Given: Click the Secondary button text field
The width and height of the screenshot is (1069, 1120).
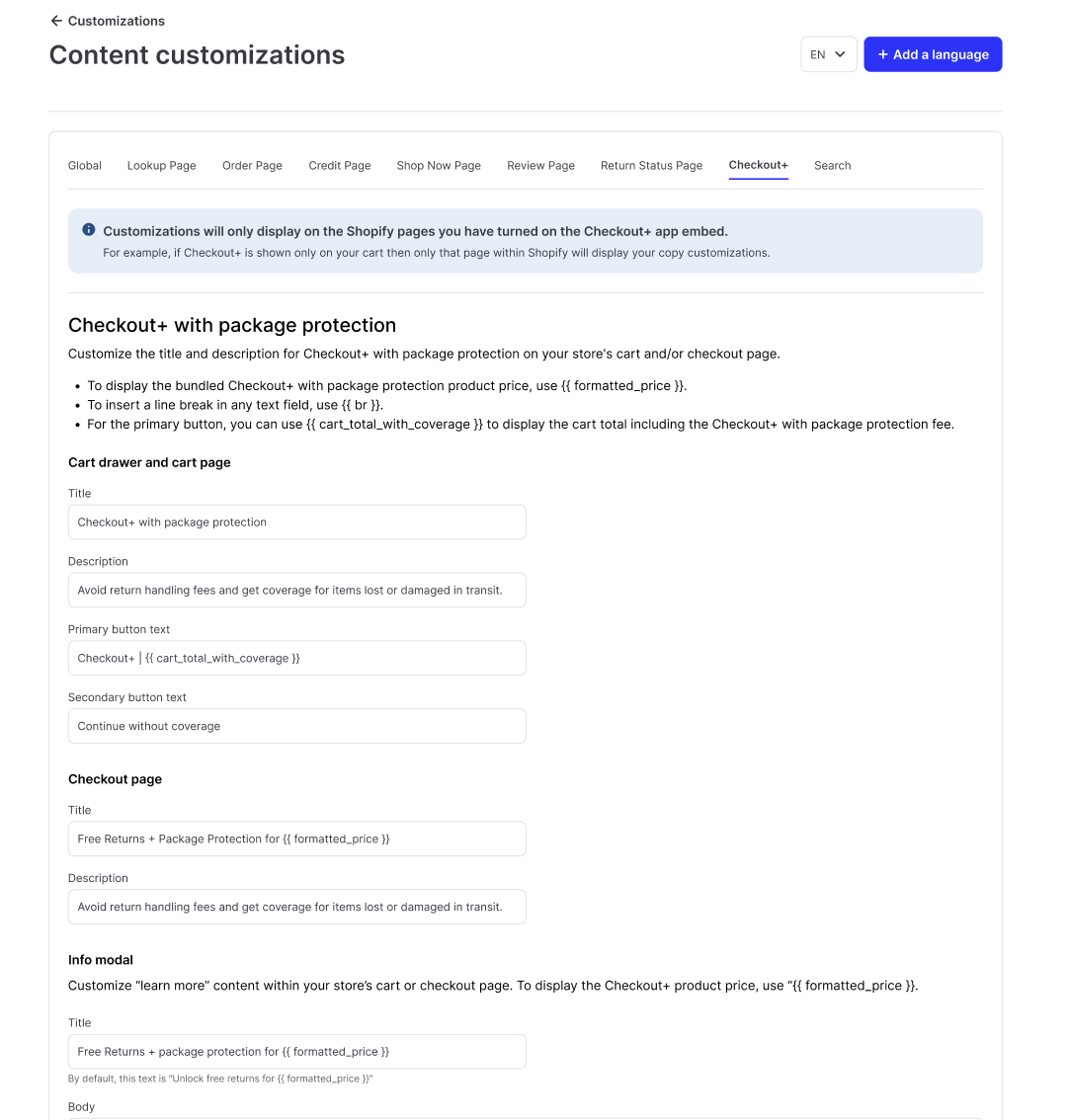Looking at the screenshot, I should tap(296, 726).
